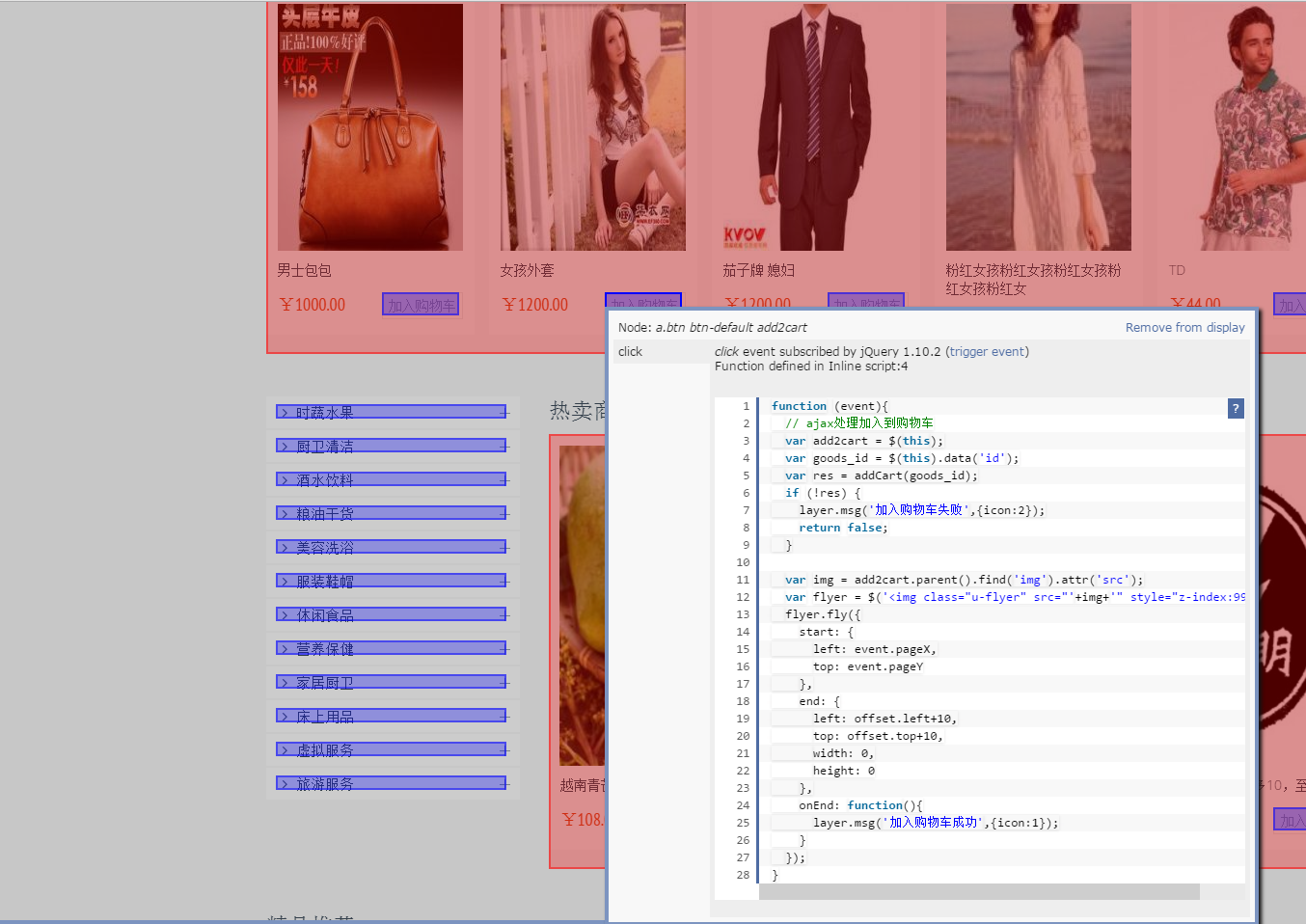This screenshot has height=924, width=1306.
Task: Open the pink lace dress product image
Action: (x=1039, y=127)
